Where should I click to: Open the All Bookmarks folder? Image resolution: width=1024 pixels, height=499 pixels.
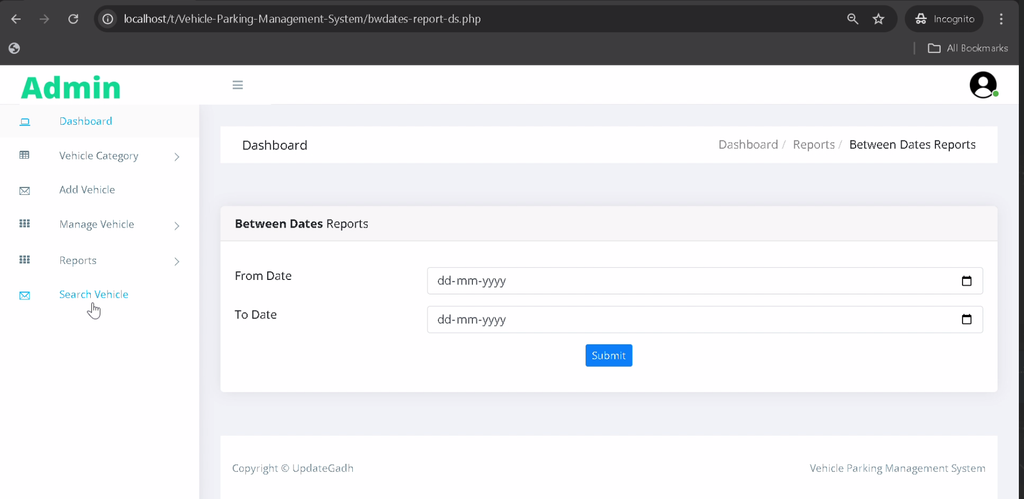(968, 48)
